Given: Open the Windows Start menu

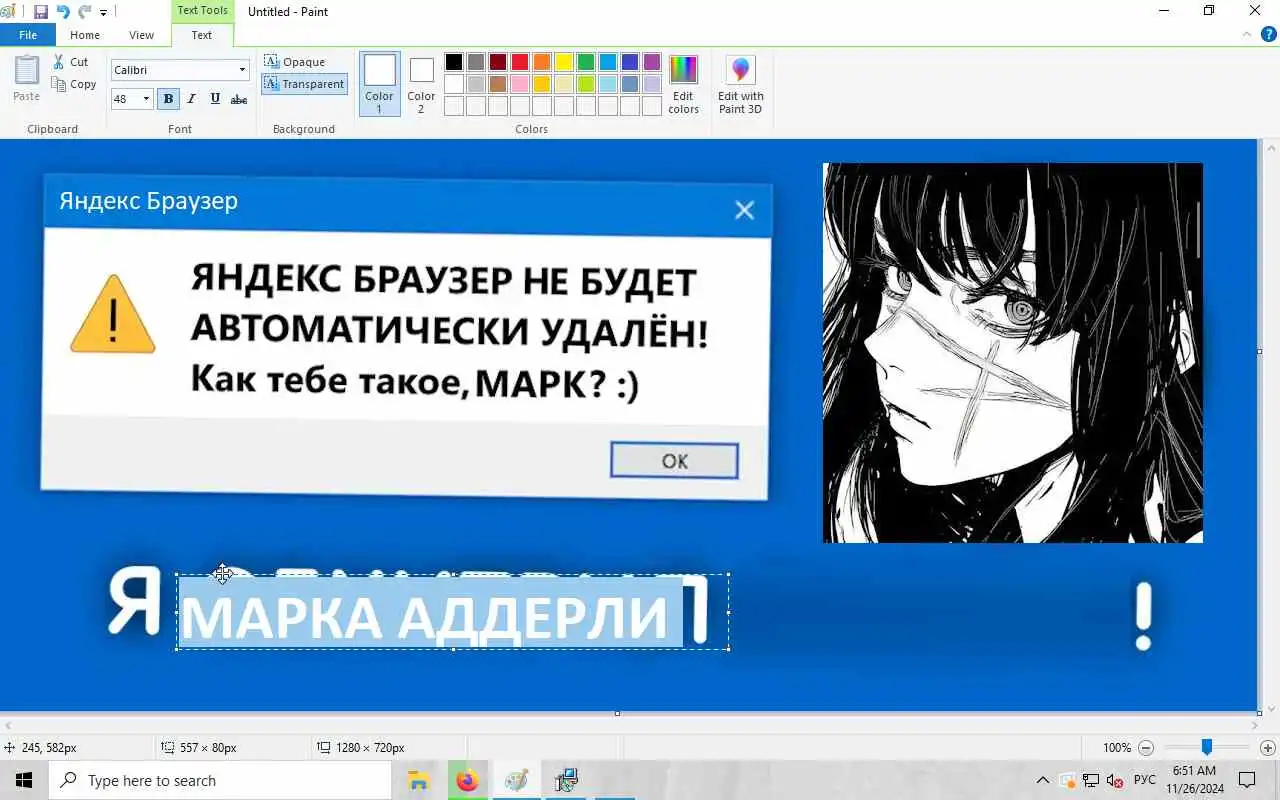Looking at the screenshot, I should click(24, 780).
